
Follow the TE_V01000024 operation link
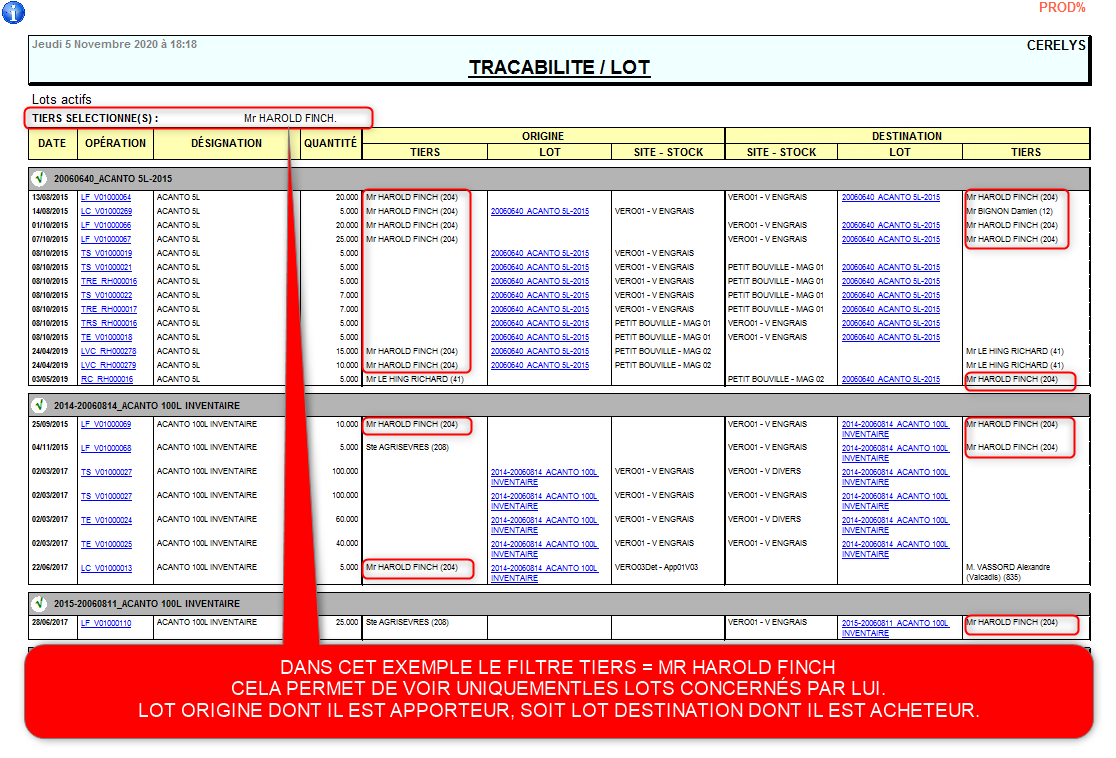[106, 520]
